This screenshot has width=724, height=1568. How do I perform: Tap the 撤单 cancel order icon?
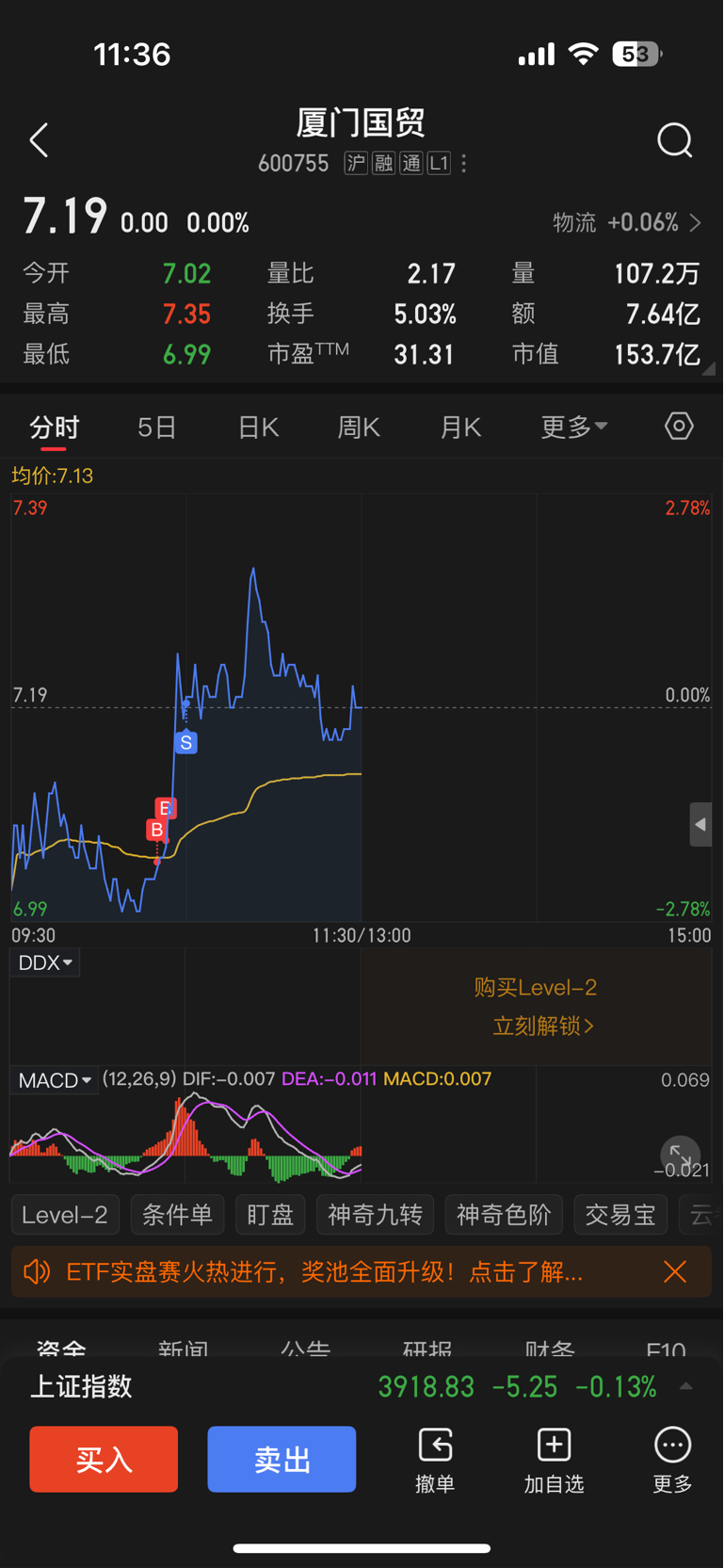point(435,1444)
